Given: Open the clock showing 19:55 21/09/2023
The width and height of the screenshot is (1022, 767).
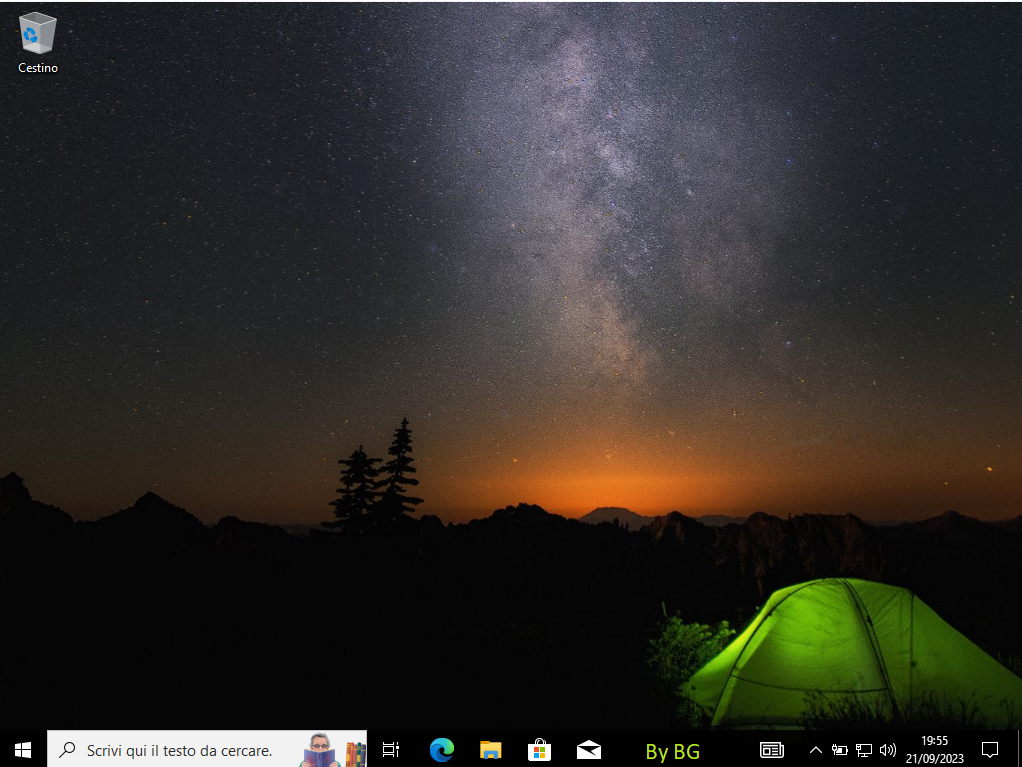Looking at the screenshot, I should point(935,750).
